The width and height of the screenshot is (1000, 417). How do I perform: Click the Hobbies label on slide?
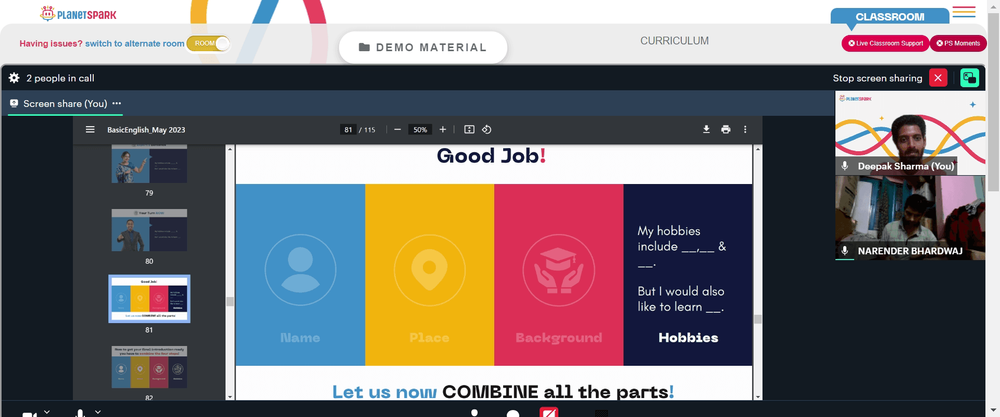coord(688,338)
